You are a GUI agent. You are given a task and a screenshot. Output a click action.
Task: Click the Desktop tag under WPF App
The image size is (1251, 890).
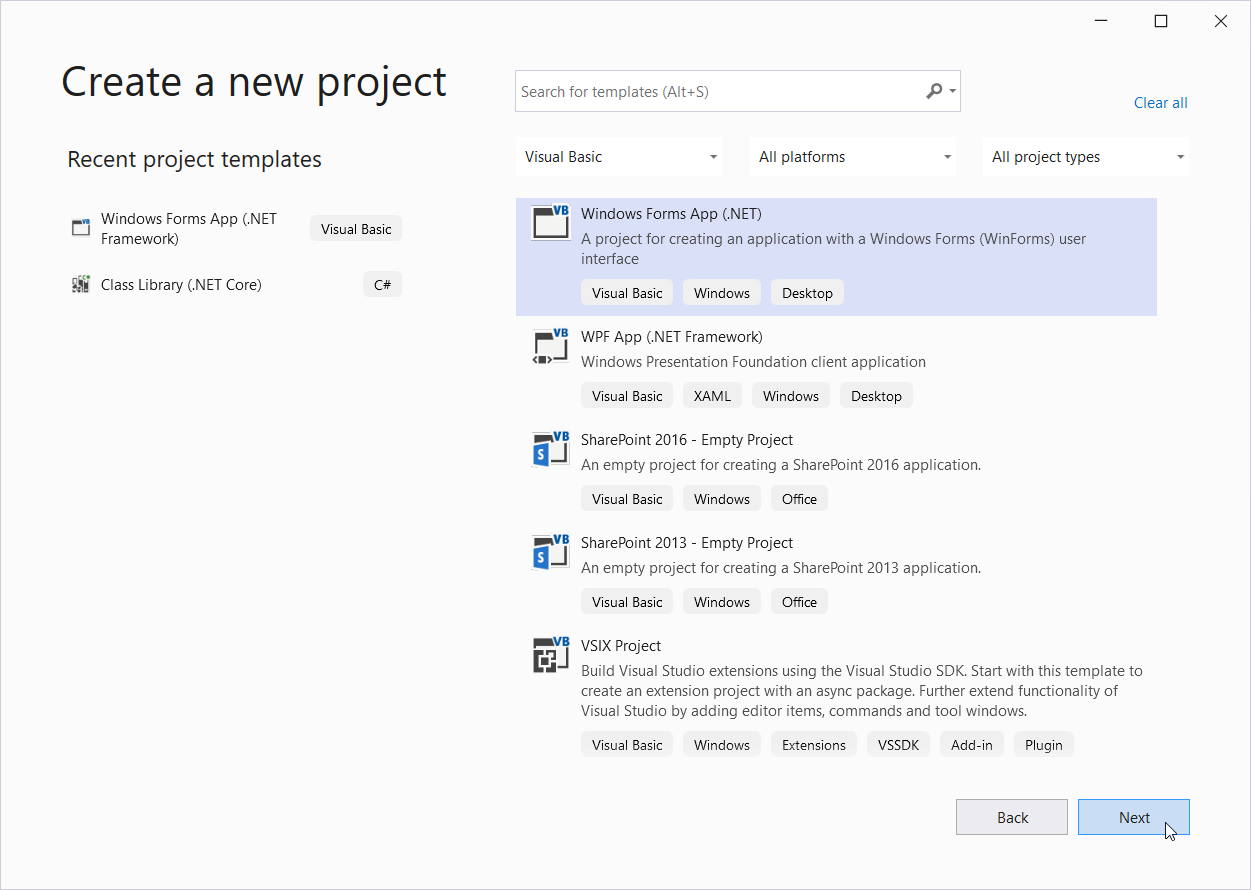tap(876, 396)
